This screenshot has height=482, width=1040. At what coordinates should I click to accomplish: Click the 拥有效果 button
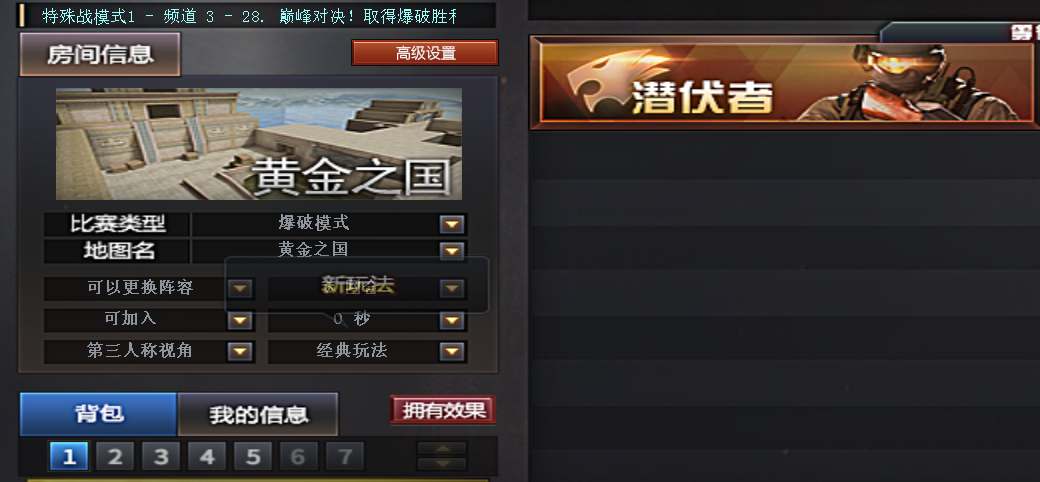pyautogui.click(x=442, y=410)
